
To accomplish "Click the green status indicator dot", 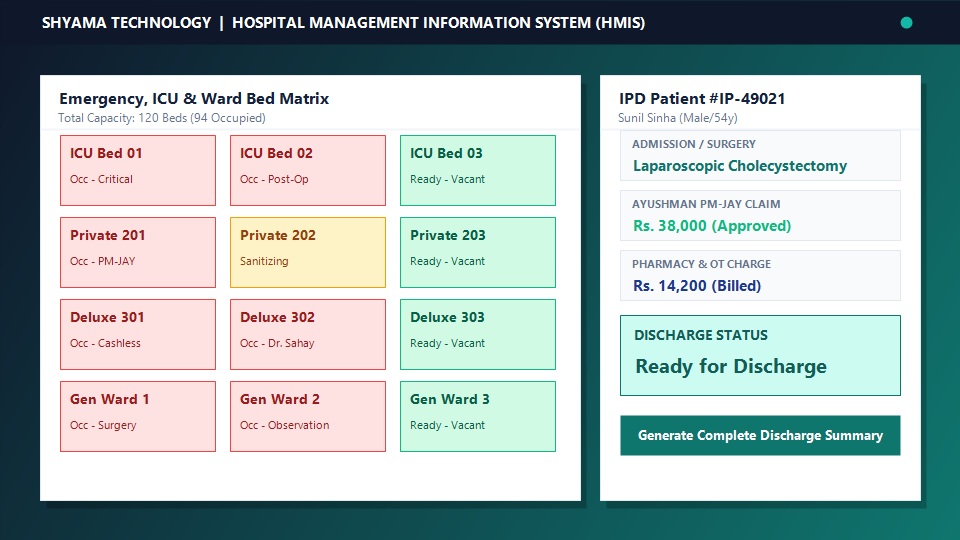I will [906, 23].
